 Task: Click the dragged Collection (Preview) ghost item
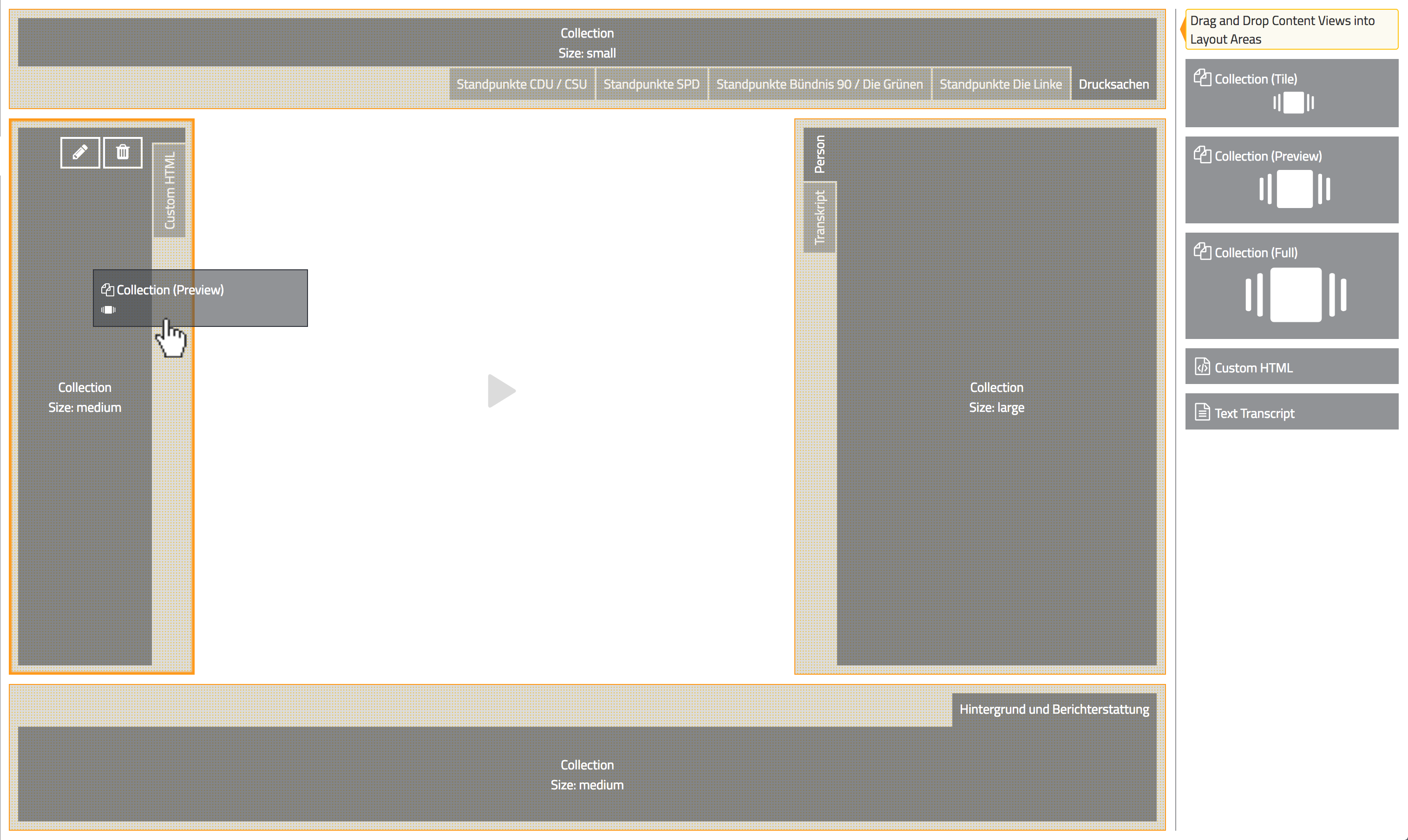tap(200, 298)
